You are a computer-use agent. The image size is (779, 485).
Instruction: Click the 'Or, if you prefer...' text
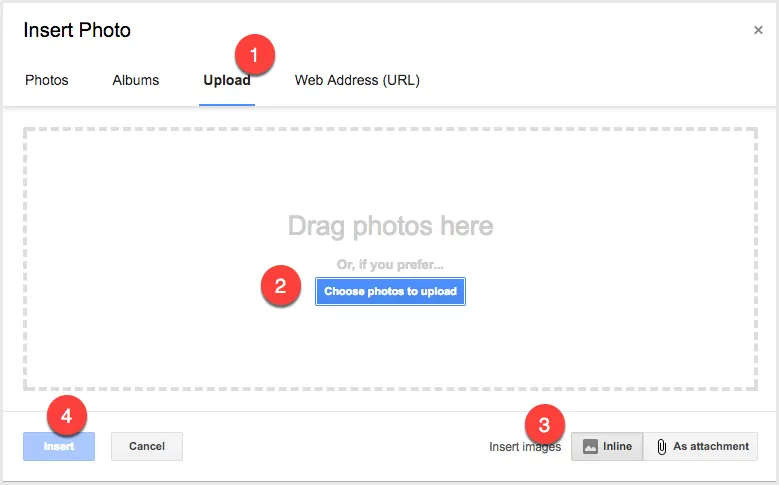(390, 264)
